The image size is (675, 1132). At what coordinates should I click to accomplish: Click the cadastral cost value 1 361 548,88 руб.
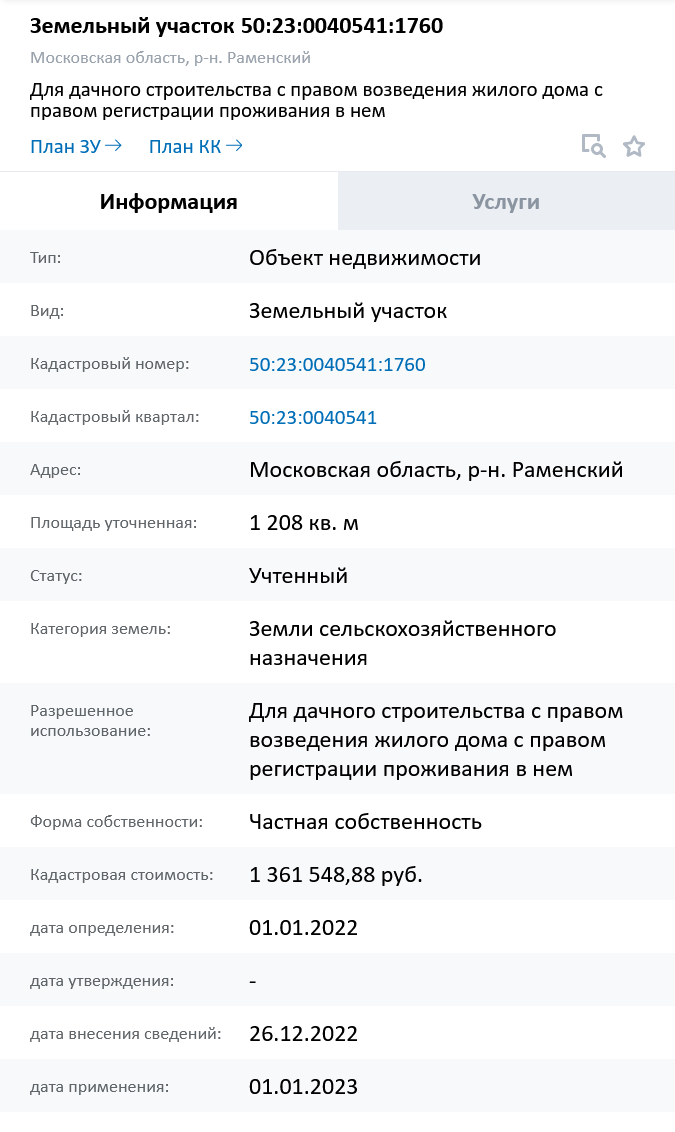336,875
